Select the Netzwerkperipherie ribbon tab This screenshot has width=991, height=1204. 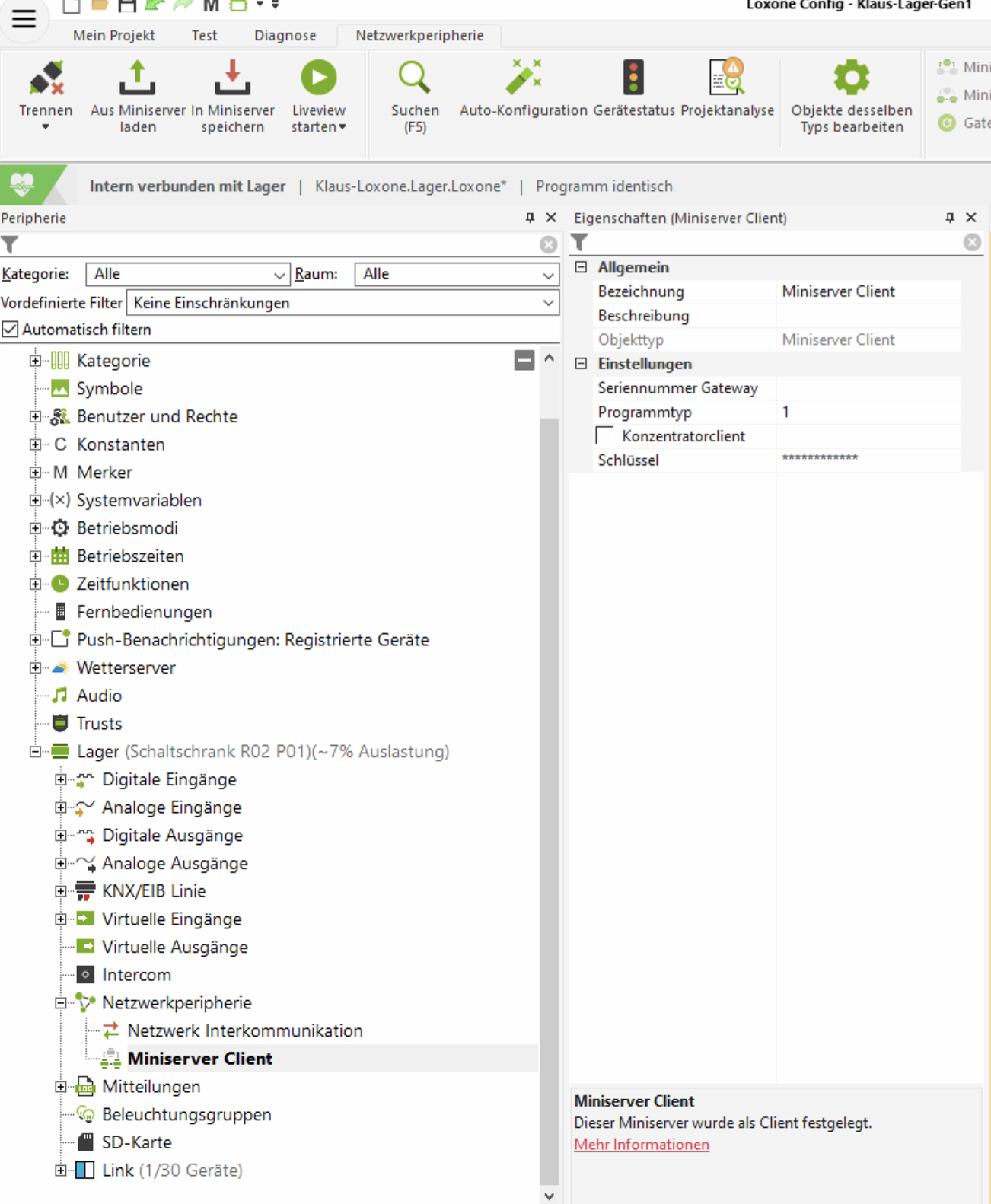coord(419,35)
